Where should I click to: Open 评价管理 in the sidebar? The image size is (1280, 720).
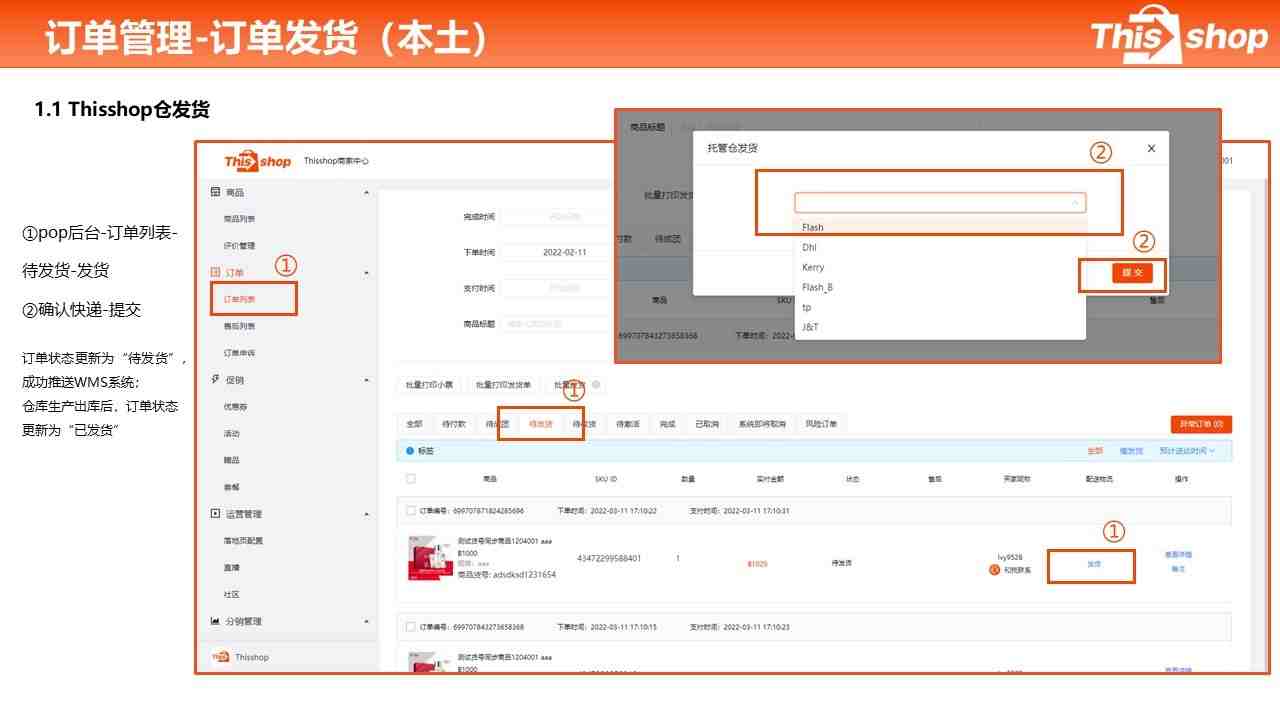click(239, 246)
